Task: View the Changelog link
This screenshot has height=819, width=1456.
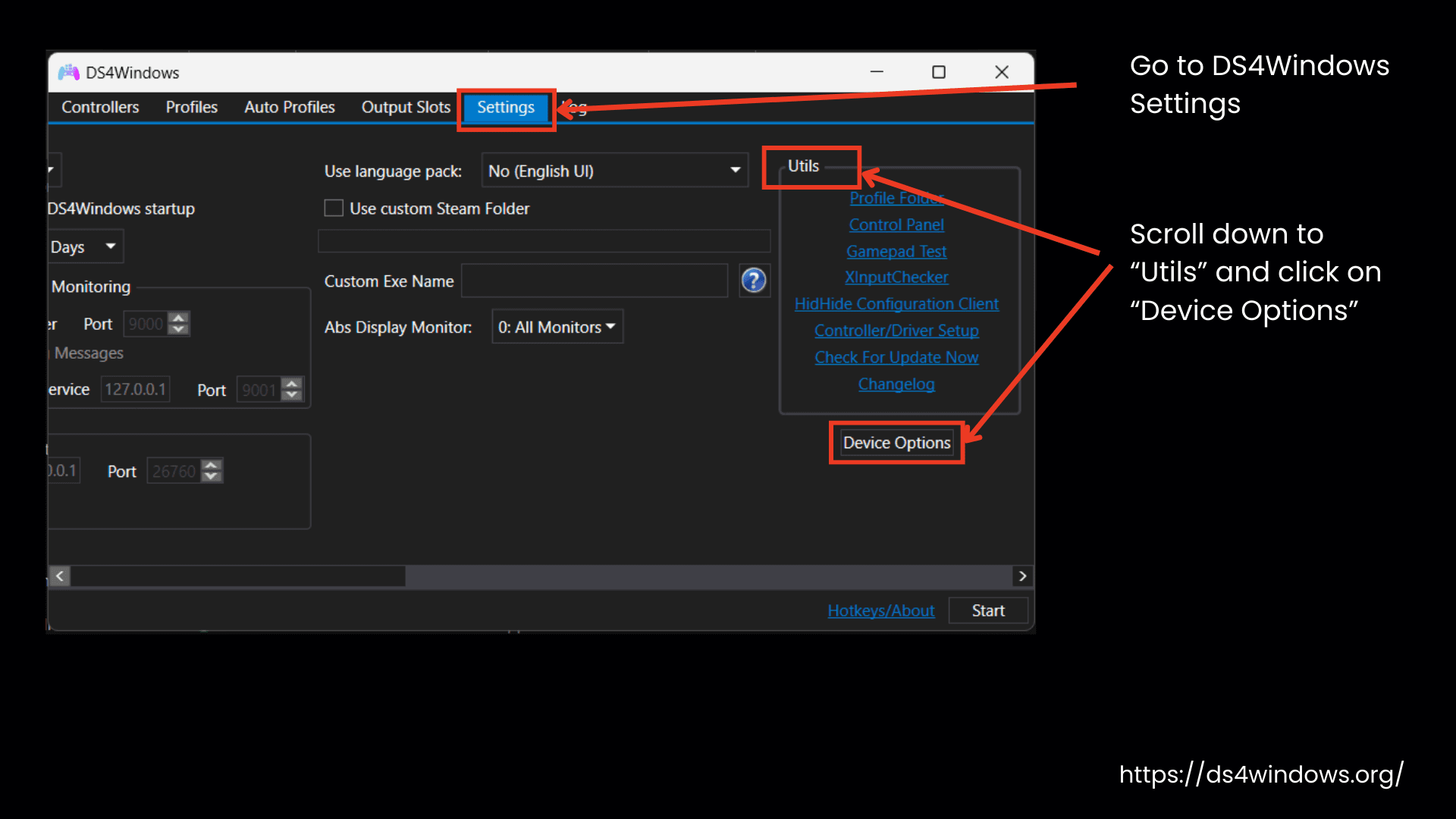Action: click(896, 384)
